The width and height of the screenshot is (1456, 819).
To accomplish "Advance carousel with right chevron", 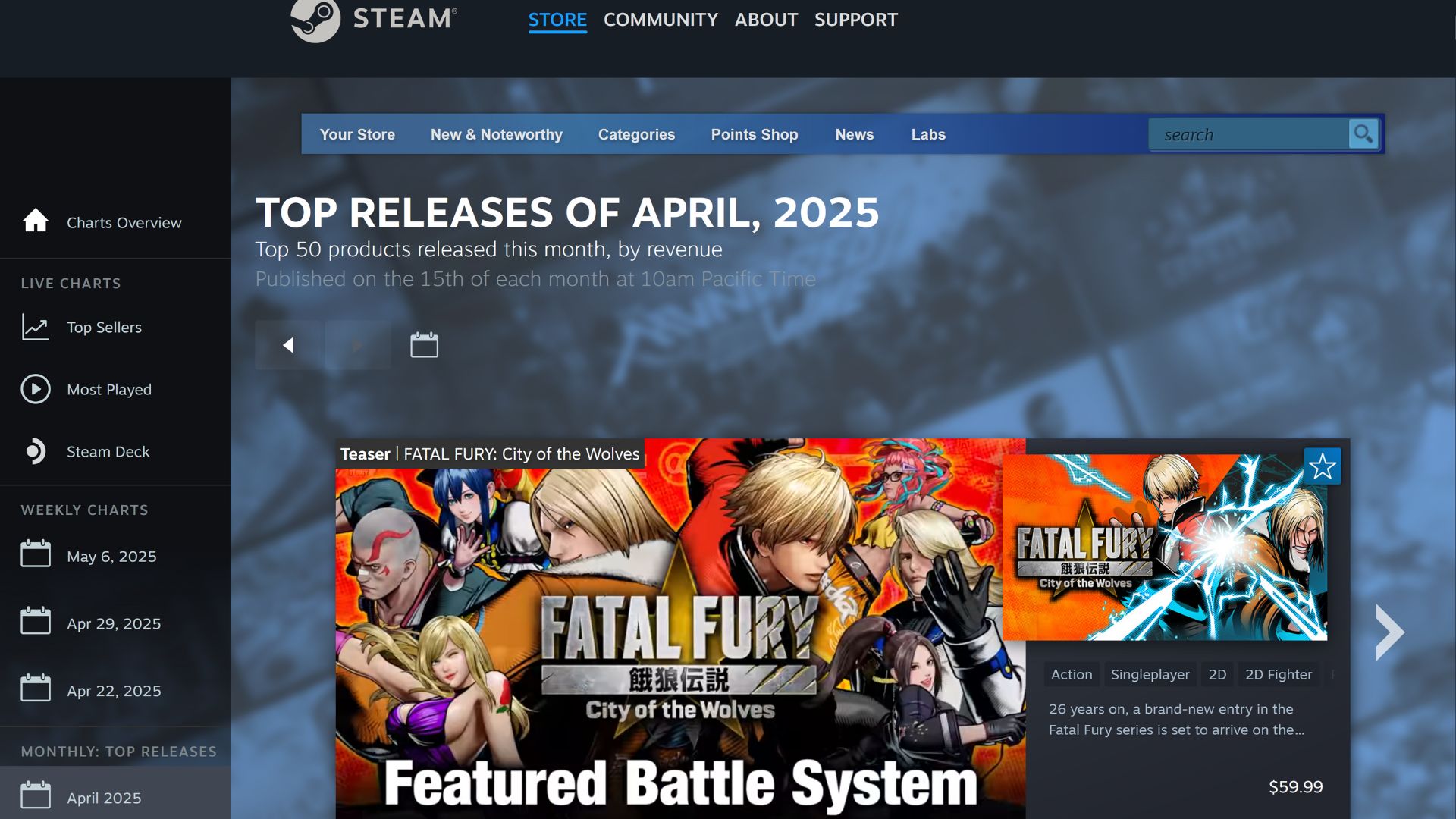I will click(1389, 632).
